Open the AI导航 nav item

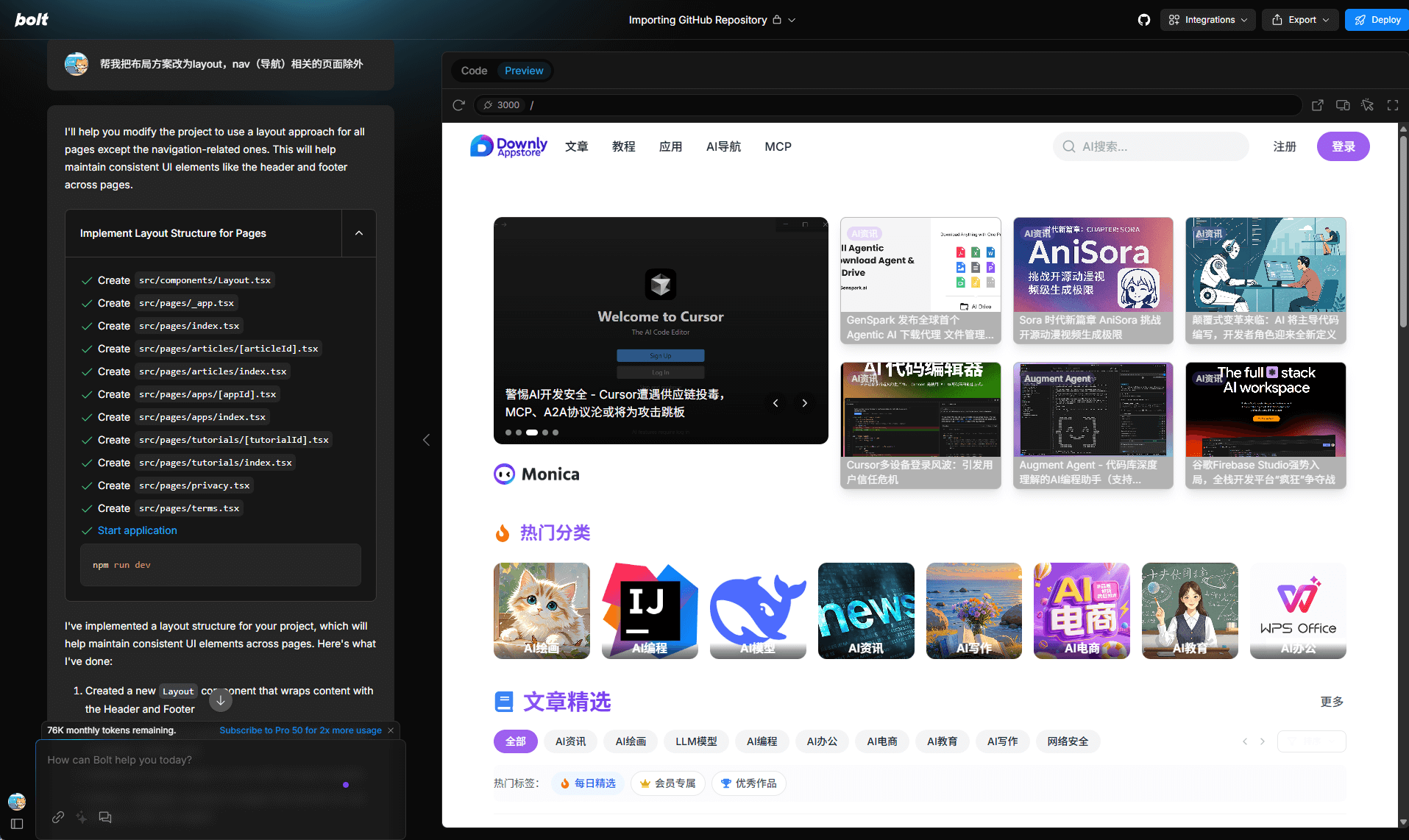(724, 146)
